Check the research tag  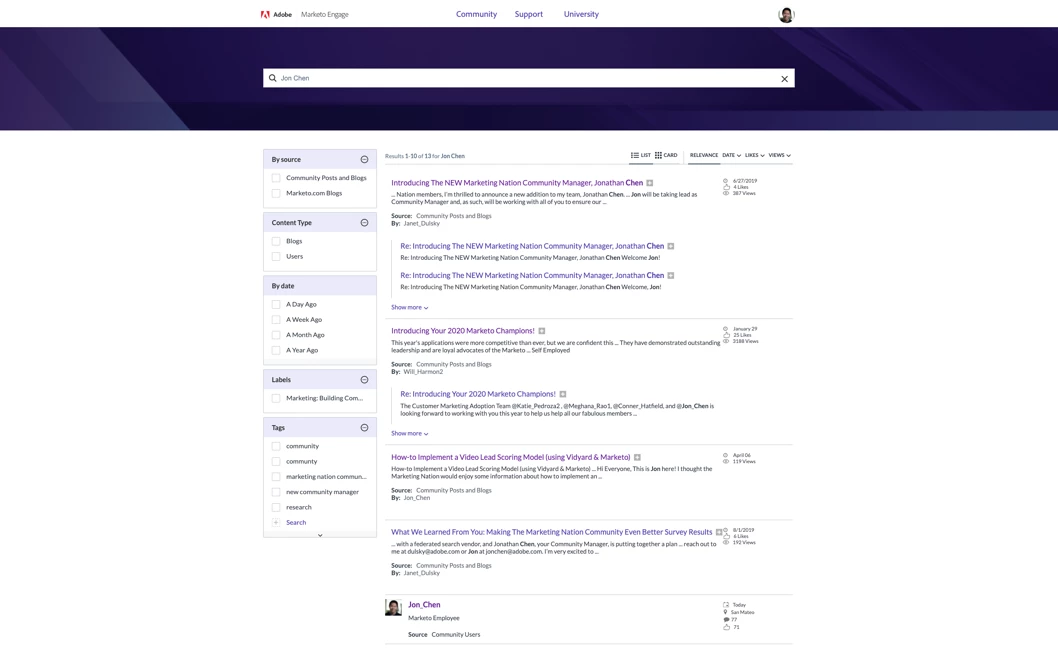(x=276, y=507)
